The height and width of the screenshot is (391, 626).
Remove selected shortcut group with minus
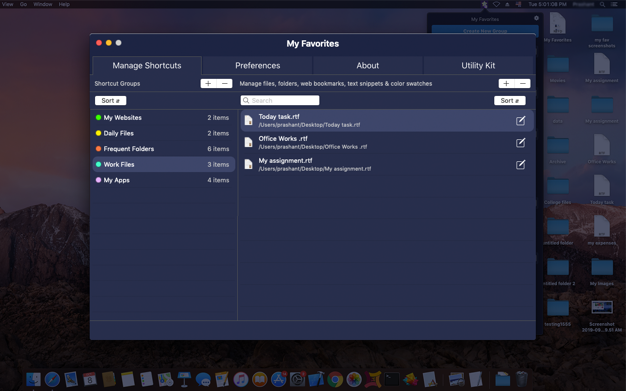click(x=224, y=83)
